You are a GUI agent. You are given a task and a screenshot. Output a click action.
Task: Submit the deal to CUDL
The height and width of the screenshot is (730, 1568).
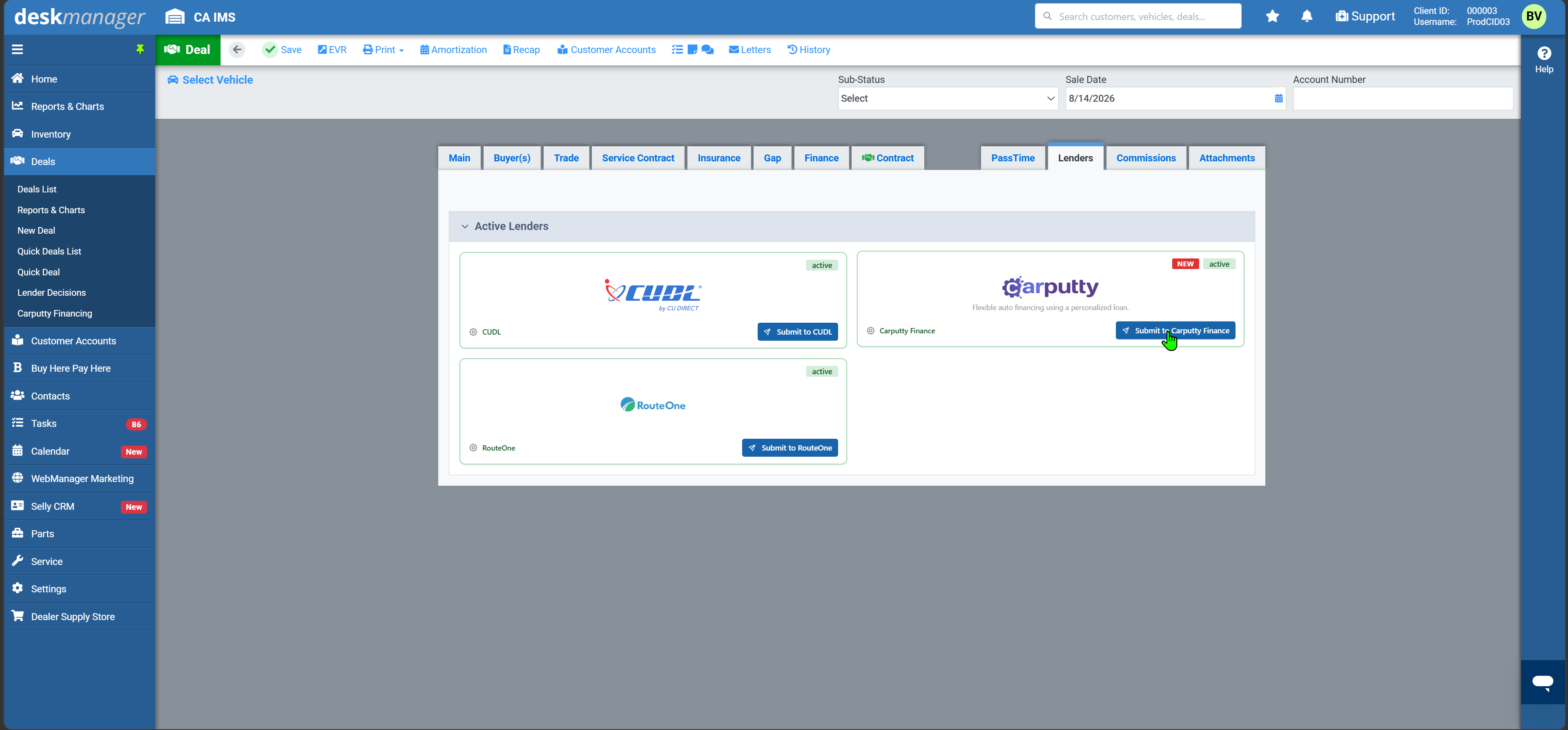click(x=797, y=332)
